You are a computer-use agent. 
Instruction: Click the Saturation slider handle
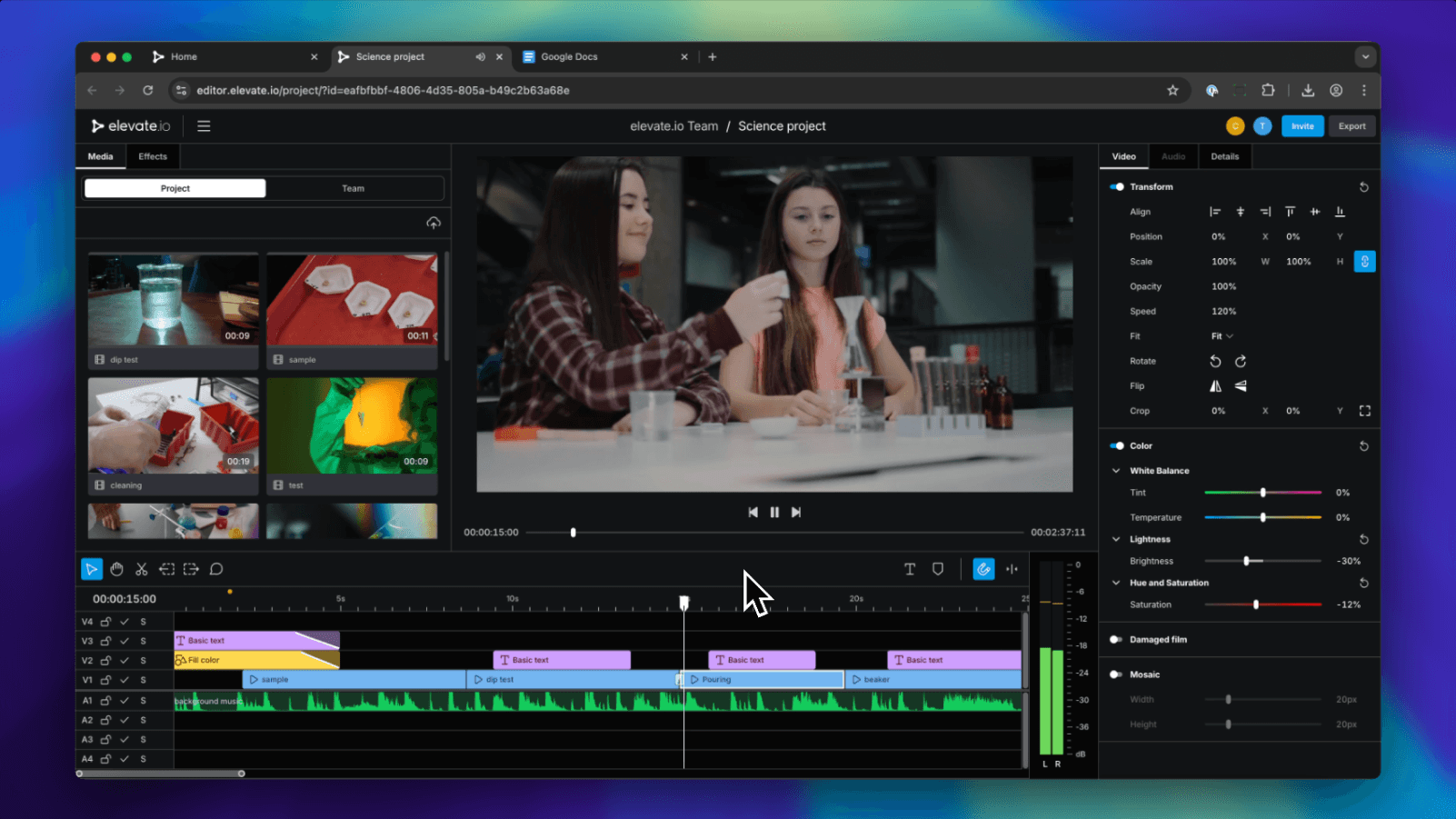(1256, 604)
